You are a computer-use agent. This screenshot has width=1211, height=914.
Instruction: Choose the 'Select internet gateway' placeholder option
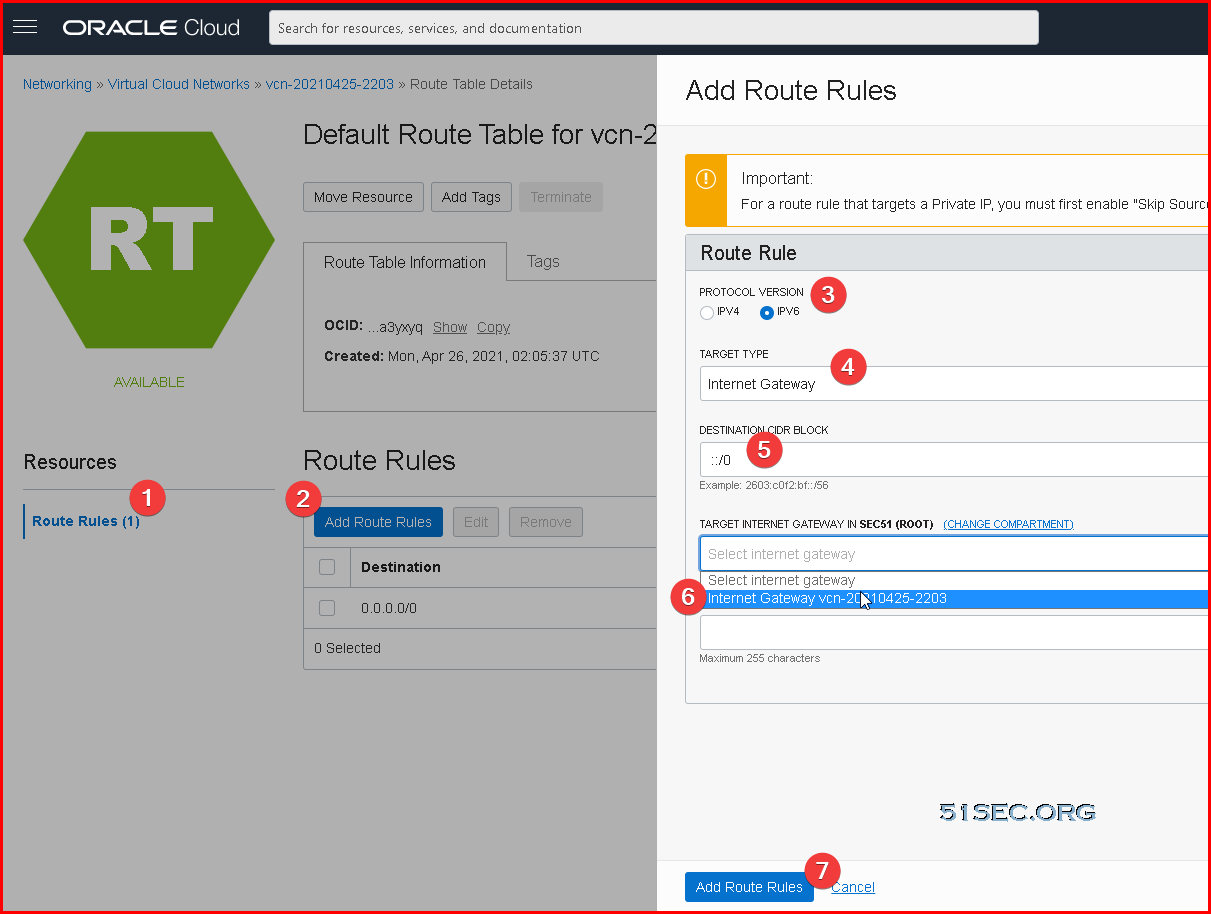(954, 580)
